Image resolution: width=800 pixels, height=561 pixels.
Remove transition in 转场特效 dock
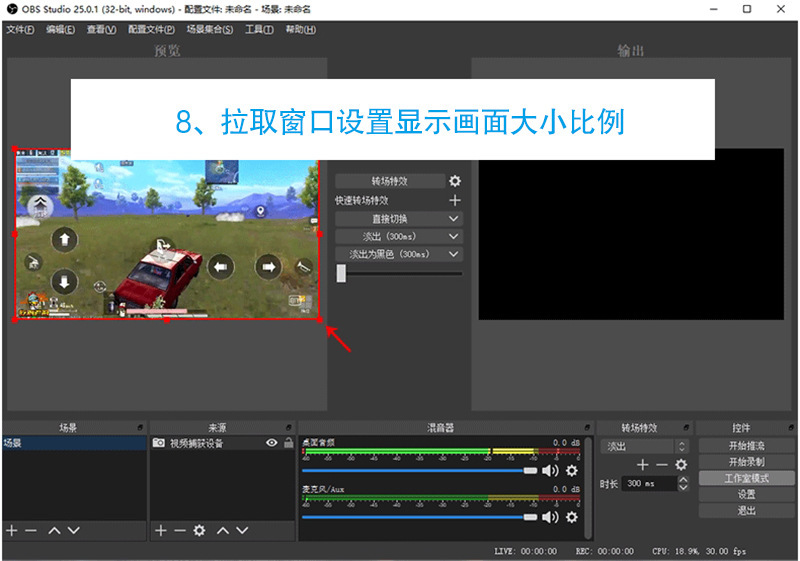[662, 465]
